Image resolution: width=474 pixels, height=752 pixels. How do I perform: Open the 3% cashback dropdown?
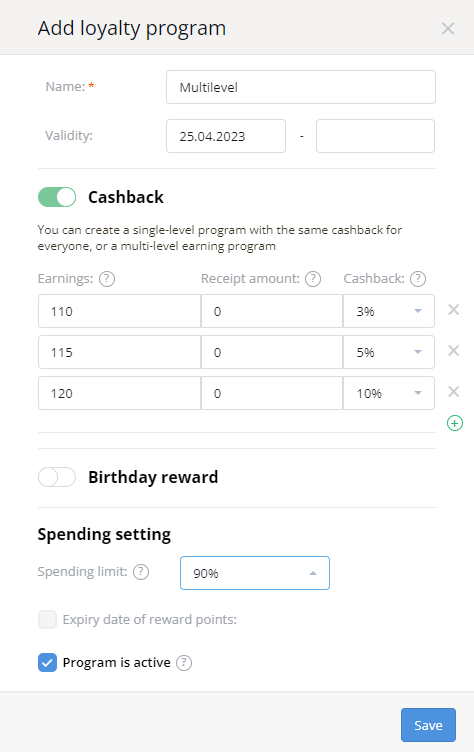point(389,311)
